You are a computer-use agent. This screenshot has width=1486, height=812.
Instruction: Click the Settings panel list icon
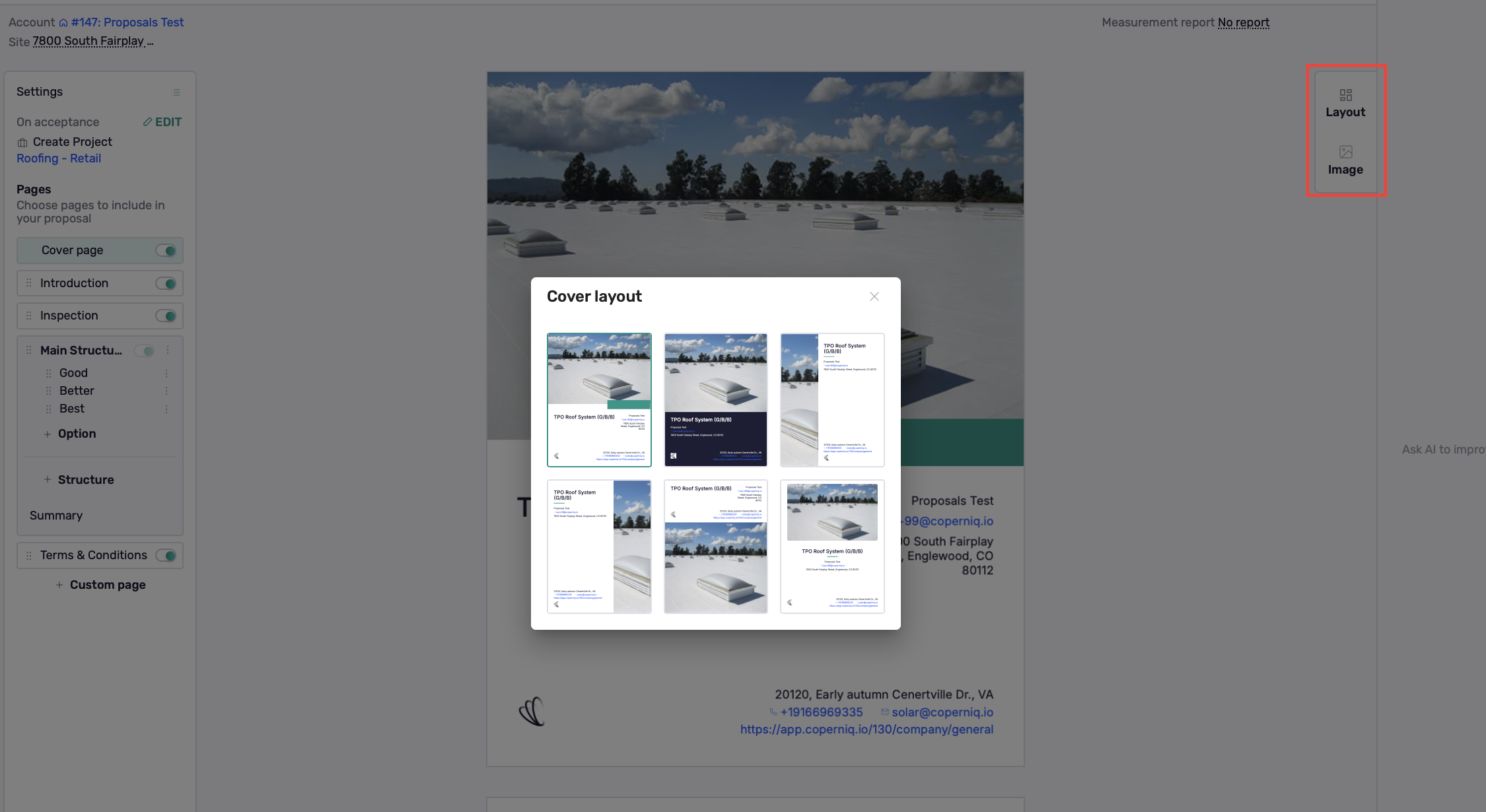[x=176, y=92]
